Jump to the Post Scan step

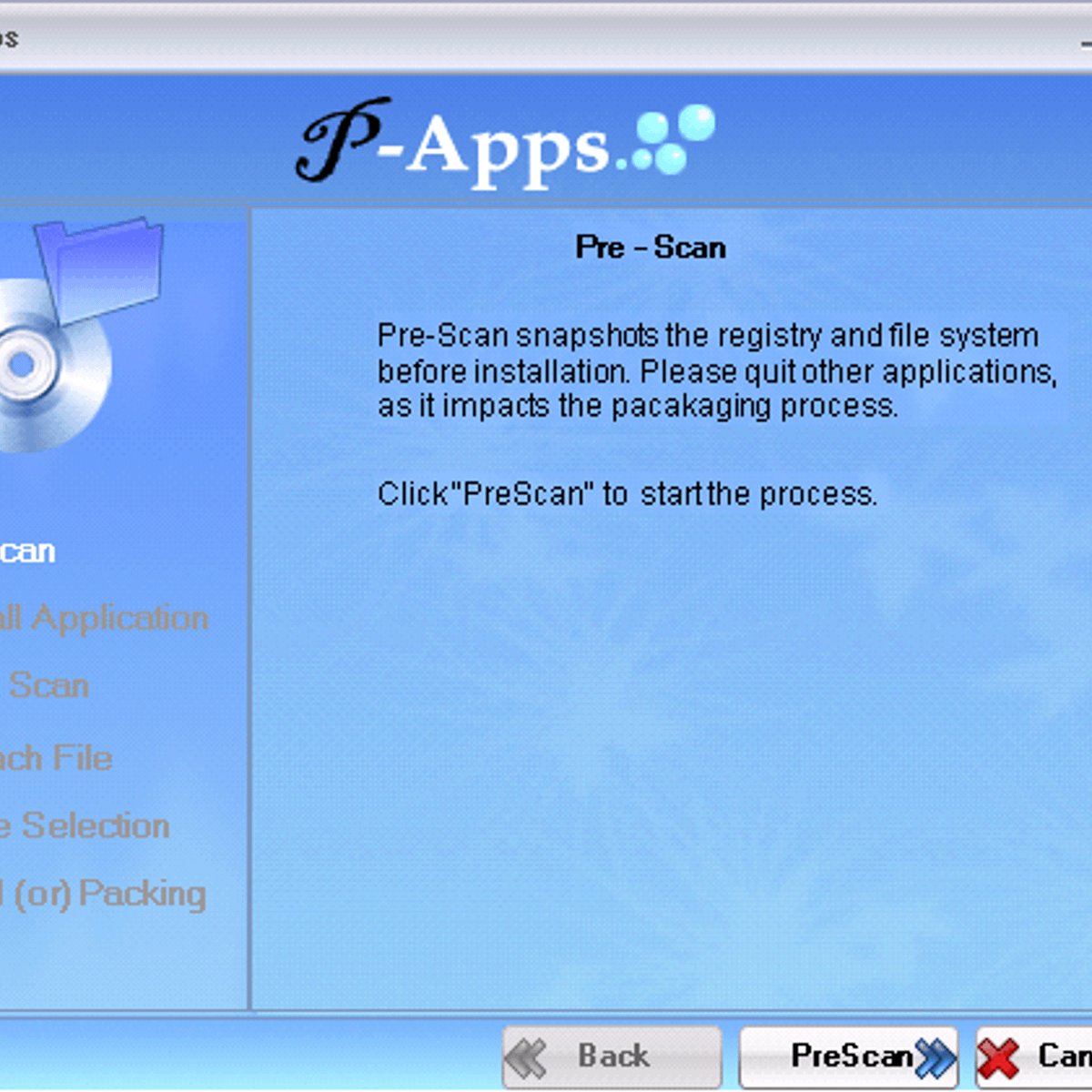[x=45, y=686]
